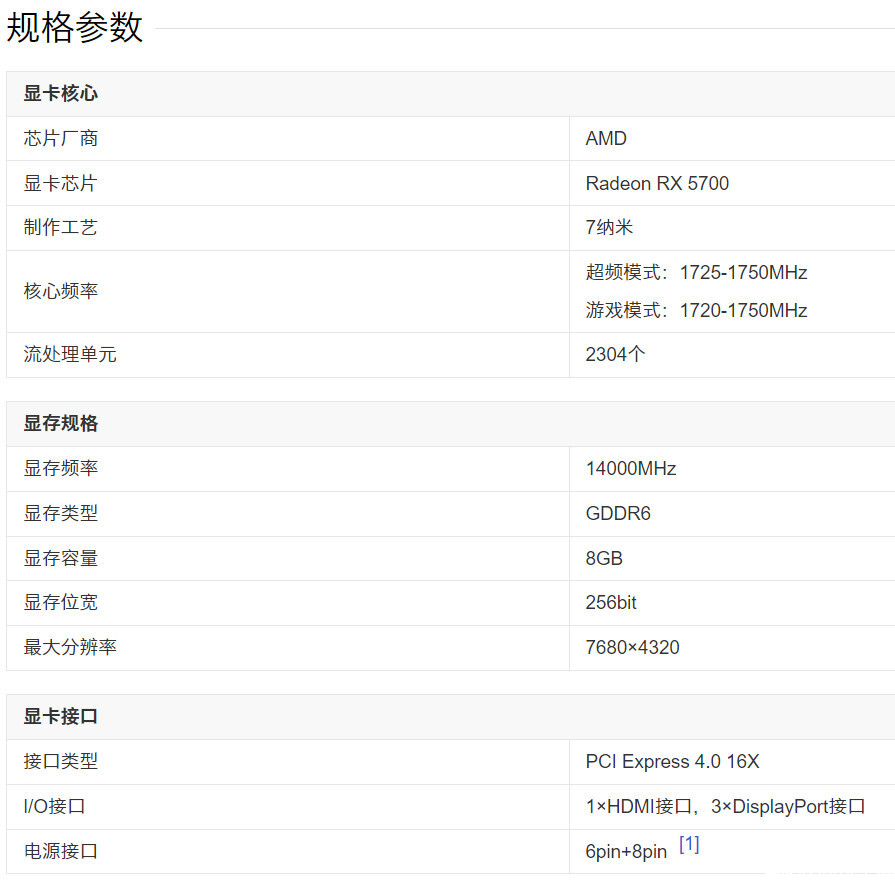Select 游戏模式 1720-1750MHz line
The height and width of the screenshot is (884, 895).
pyautogui.click(x=696, y=310)
